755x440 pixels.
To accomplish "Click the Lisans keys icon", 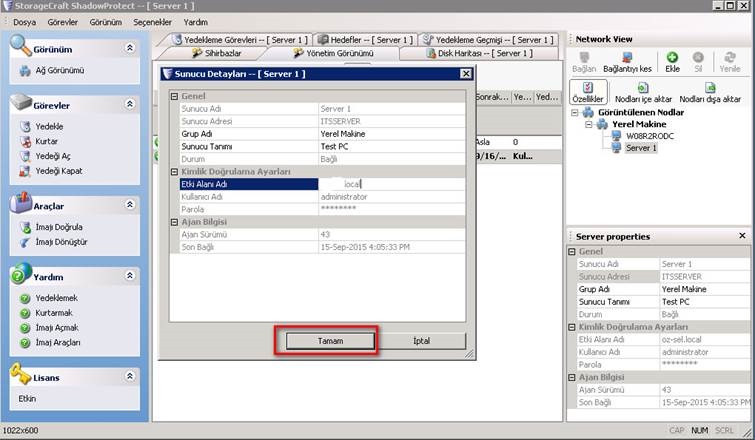I will (20, 374).
